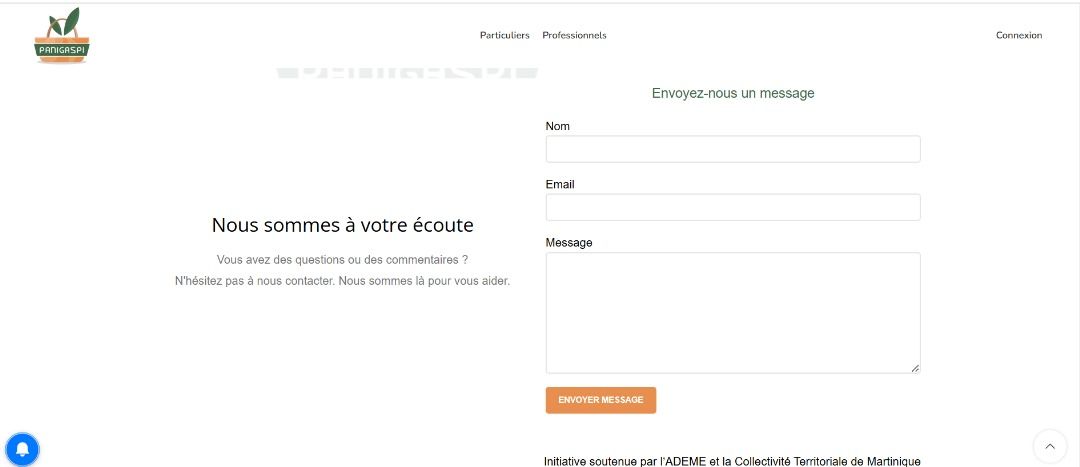Focus the Email input field

click(733, 207)
